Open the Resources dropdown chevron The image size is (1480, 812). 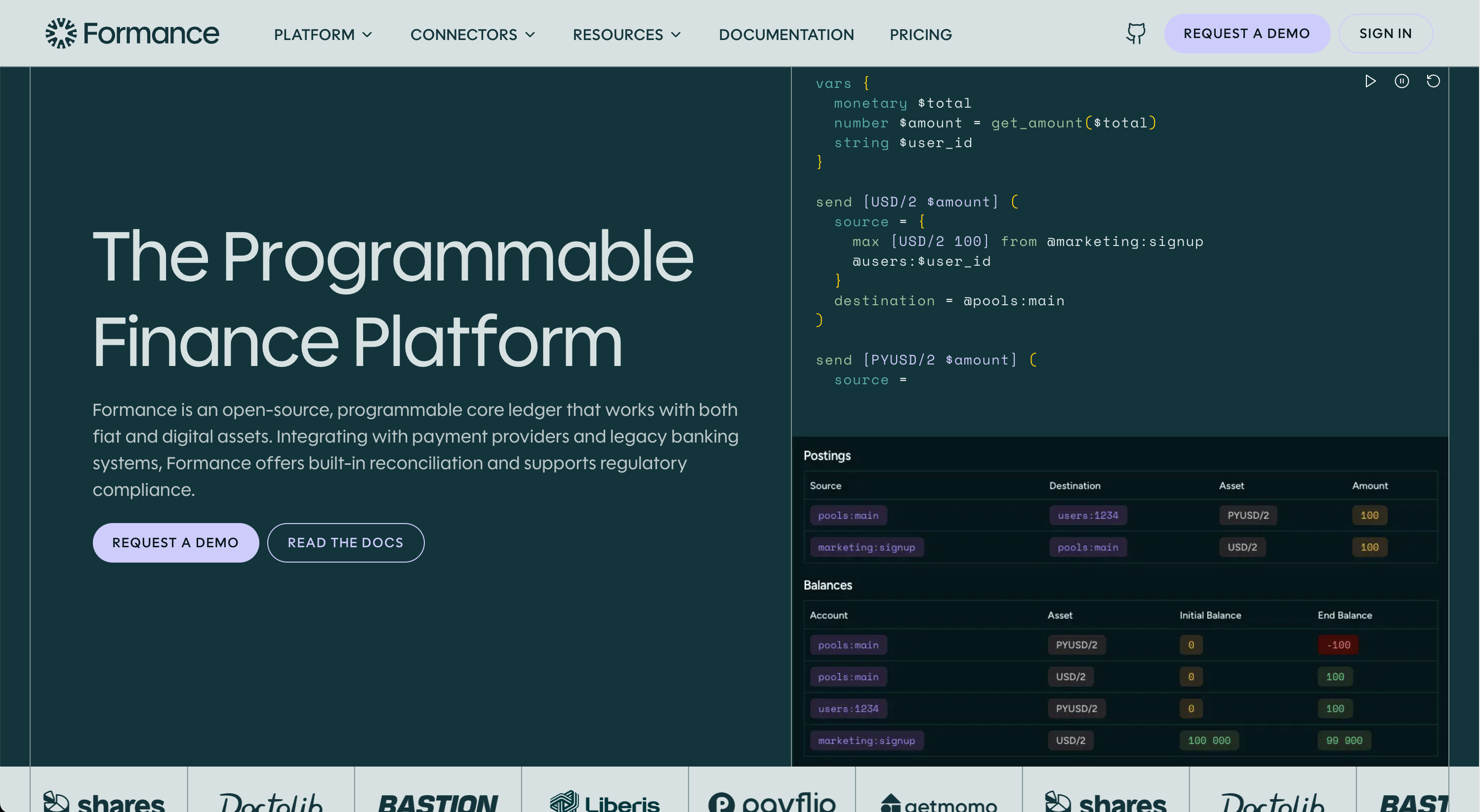point(676,35)
